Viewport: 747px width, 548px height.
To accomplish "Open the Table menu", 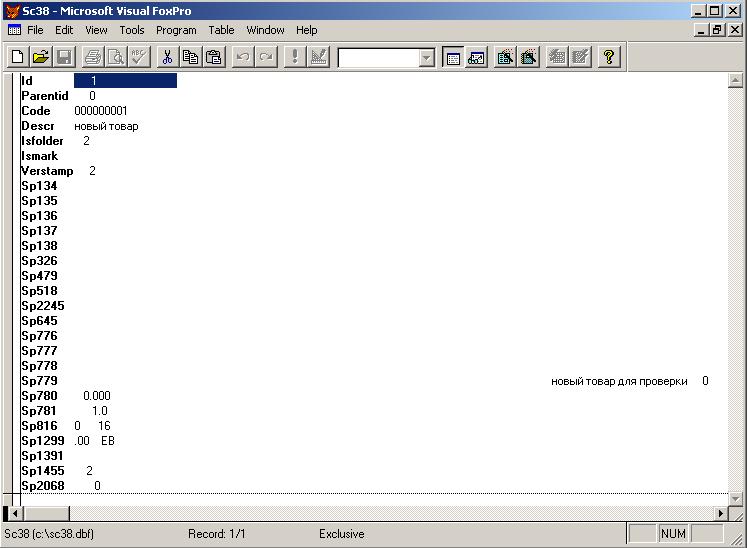I will (221, 30).
